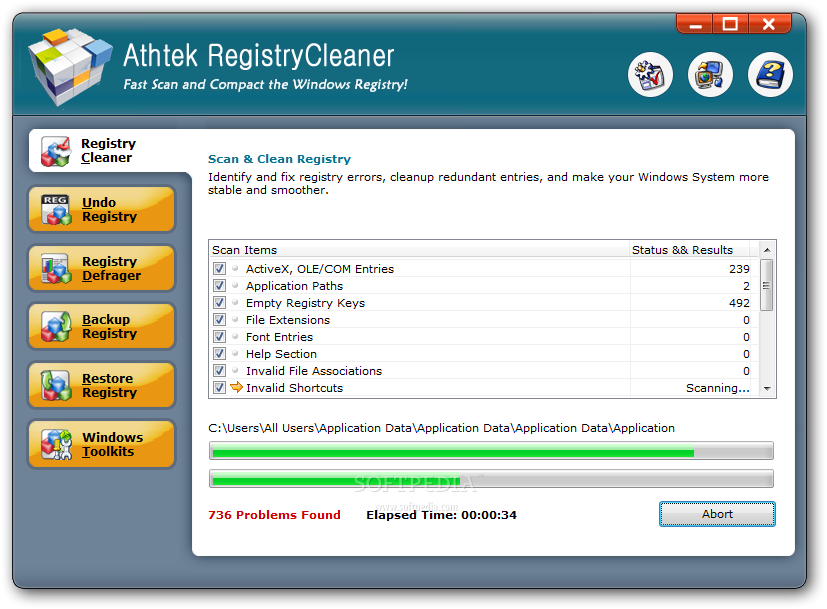The image size is (827, 609).
Task: Maximize the RegistryCleaner window
Action: point(730,24)
